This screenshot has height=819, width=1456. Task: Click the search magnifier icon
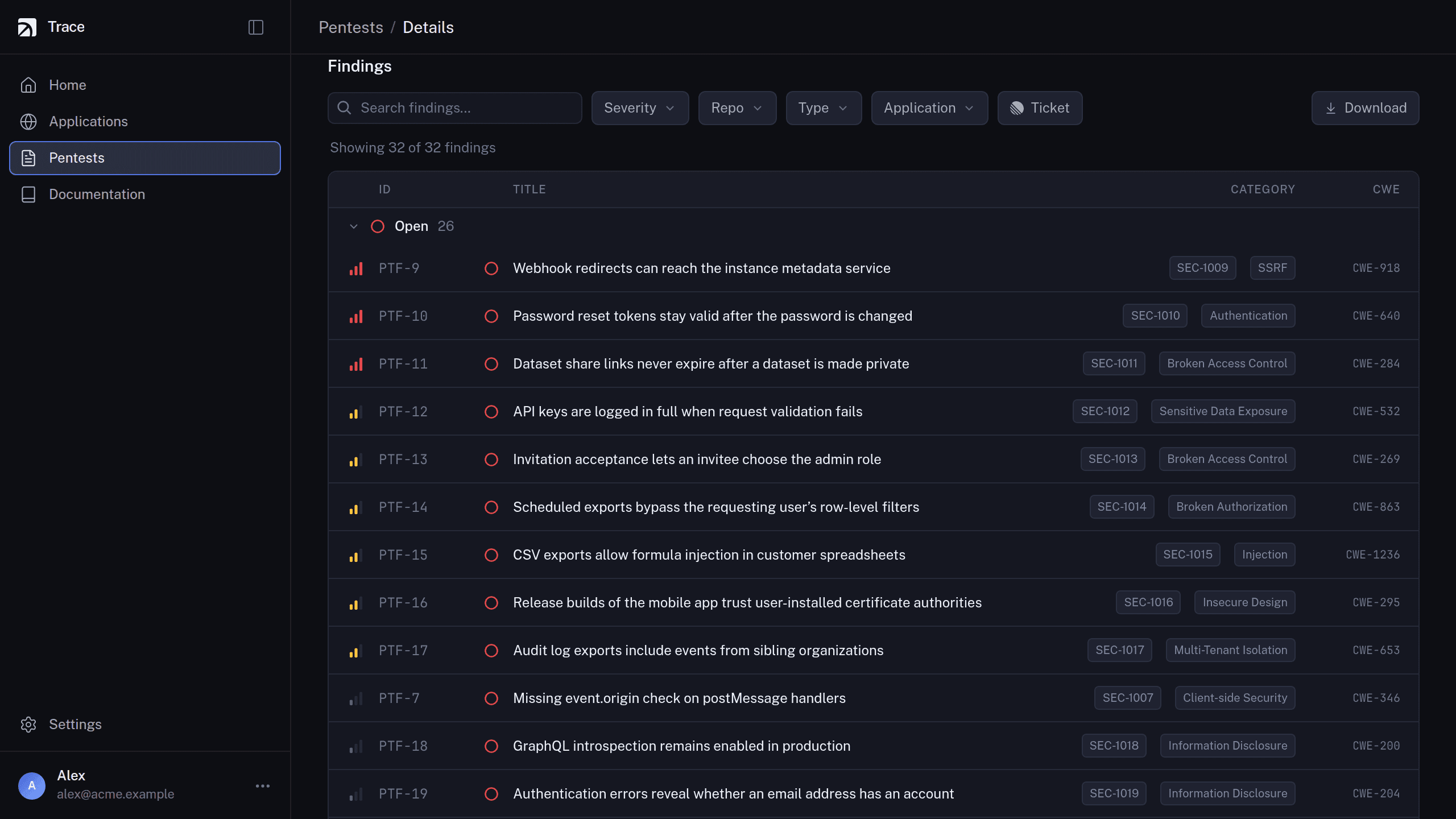[x=344, y=107]
